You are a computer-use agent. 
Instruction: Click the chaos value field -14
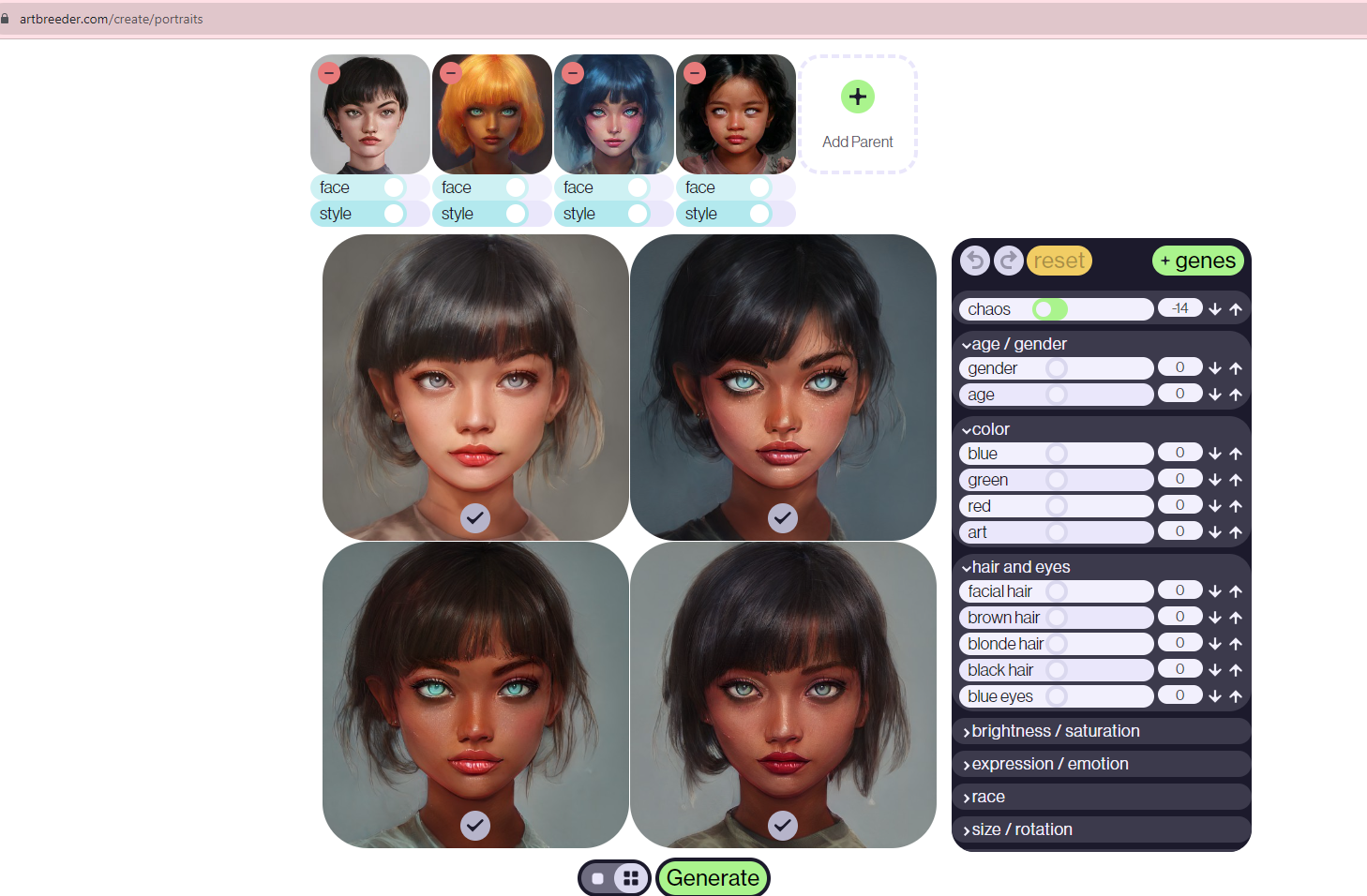coord(1180,308)
